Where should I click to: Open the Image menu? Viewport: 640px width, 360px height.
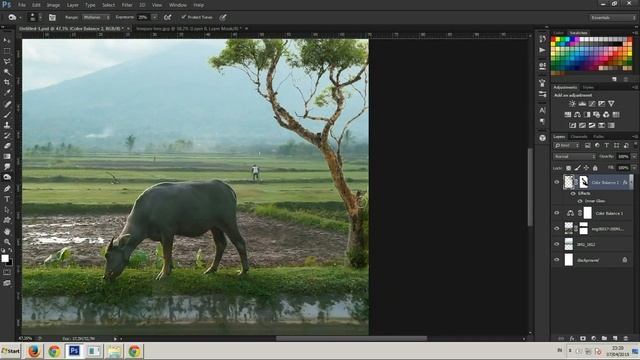53,5
